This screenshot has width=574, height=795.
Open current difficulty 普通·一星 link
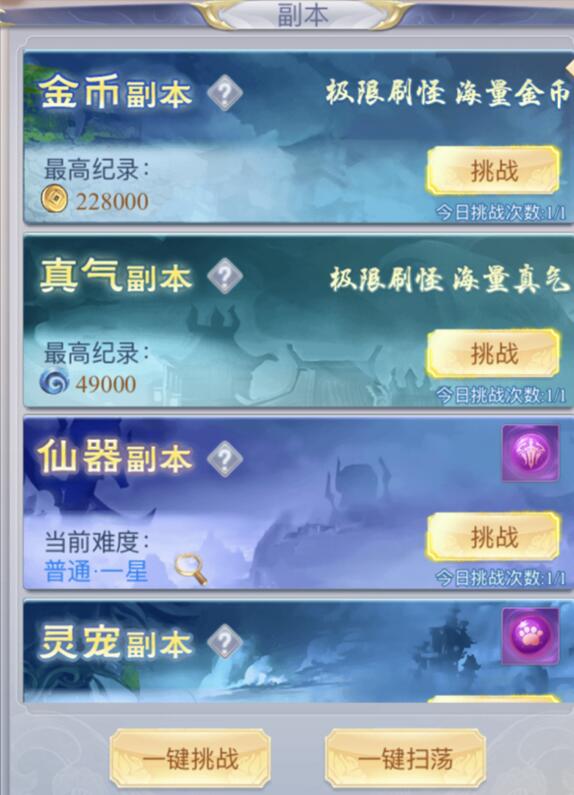point(96,571)
